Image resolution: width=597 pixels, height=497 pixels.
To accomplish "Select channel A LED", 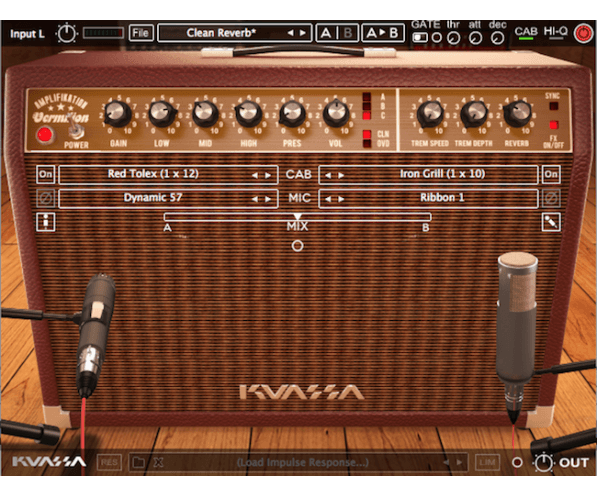I will 367,97.
